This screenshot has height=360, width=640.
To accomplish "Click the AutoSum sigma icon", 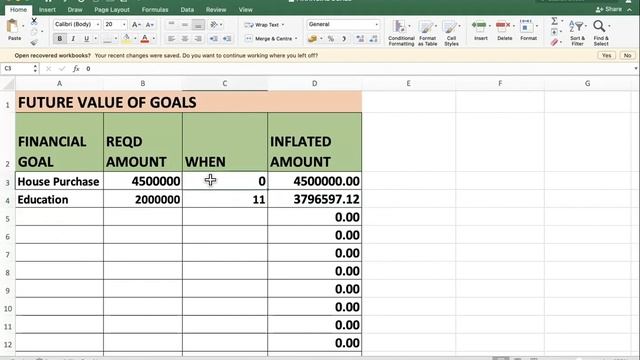I will click(x=554, y=21).
